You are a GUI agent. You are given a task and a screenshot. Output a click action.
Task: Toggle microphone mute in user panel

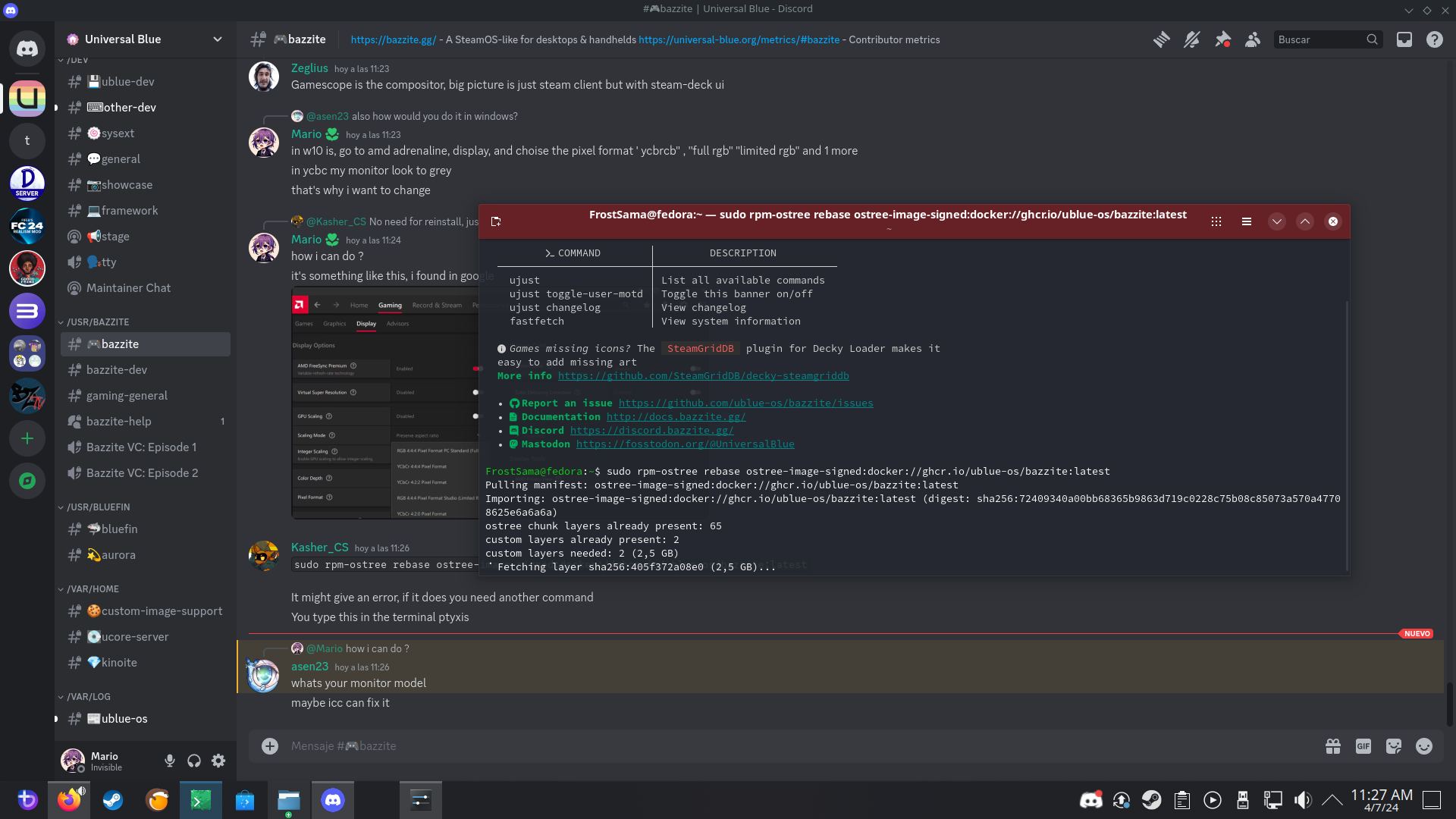(x=170, y=761)
